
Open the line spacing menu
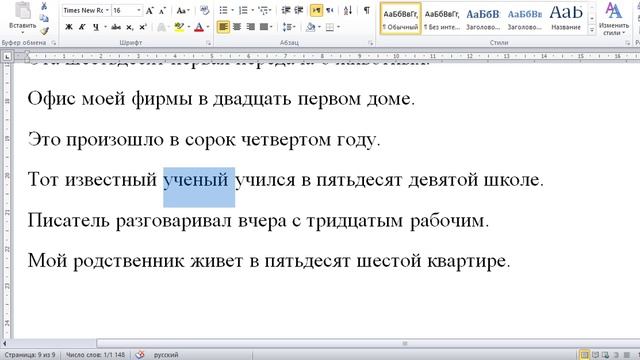tap(289, 27)
